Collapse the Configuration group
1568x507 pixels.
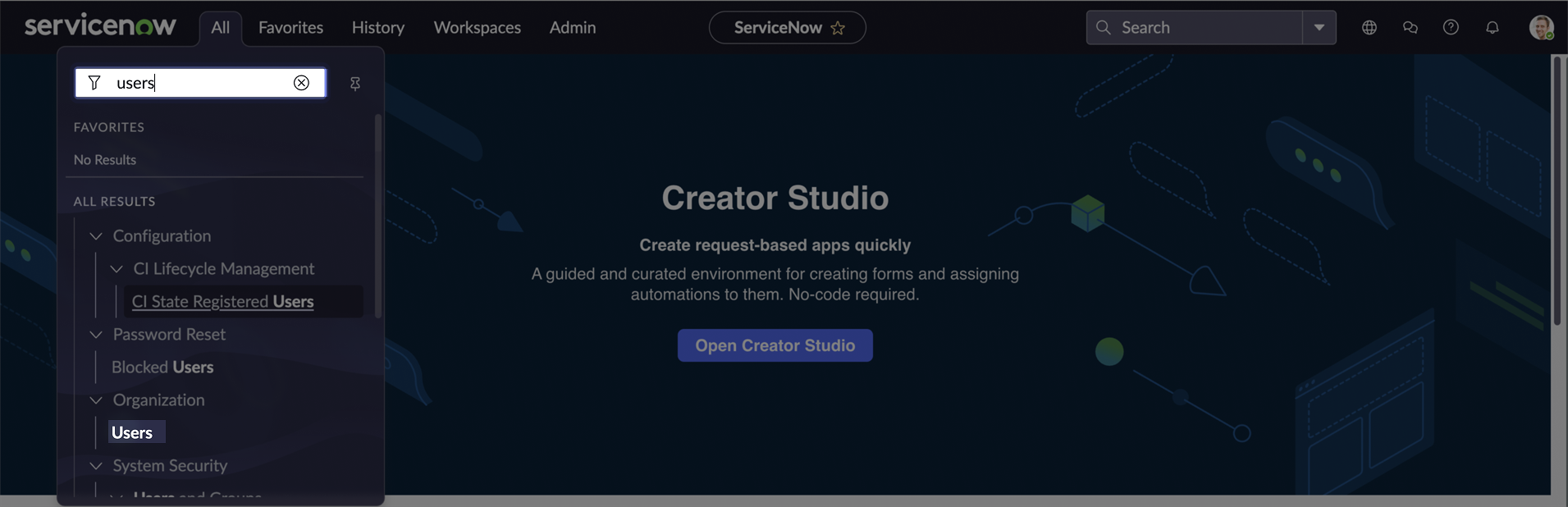point(96,236)
